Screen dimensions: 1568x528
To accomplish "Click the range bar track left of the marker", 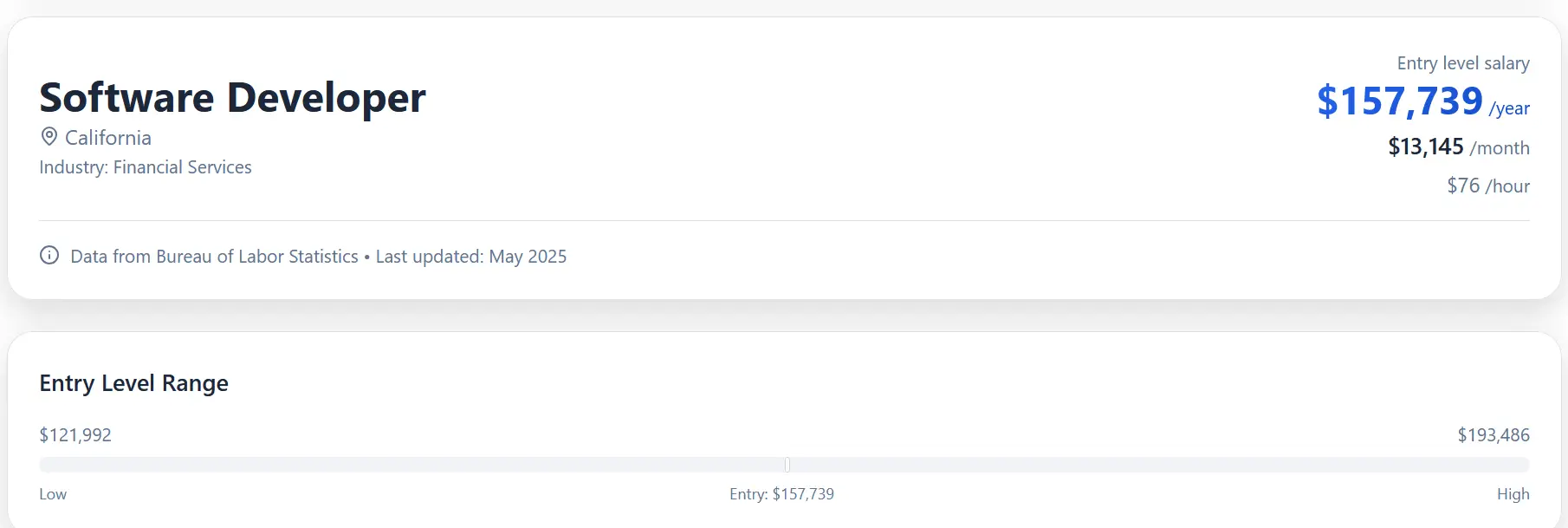I will click(x=407, y=465).
